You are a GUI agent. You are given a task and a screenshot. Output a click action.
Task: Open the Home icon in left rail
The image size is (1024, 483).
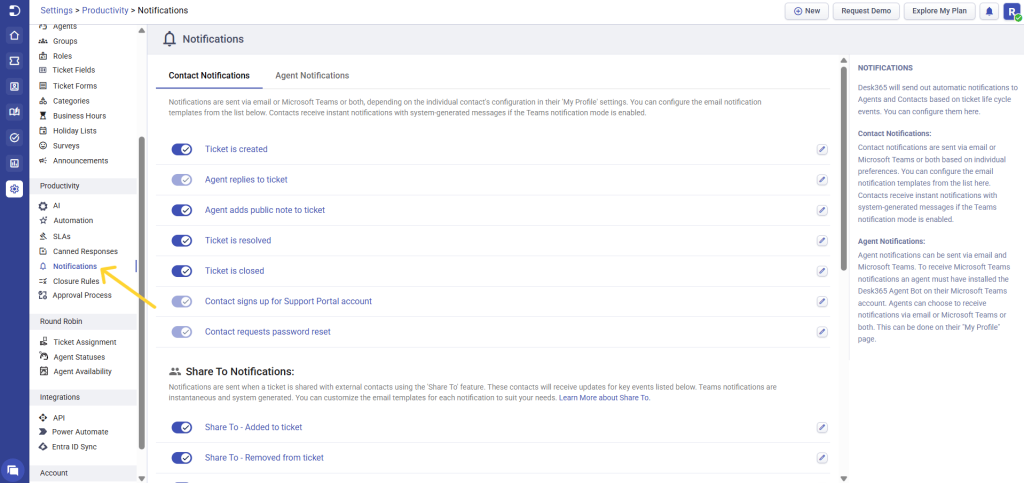pos(14,35)
